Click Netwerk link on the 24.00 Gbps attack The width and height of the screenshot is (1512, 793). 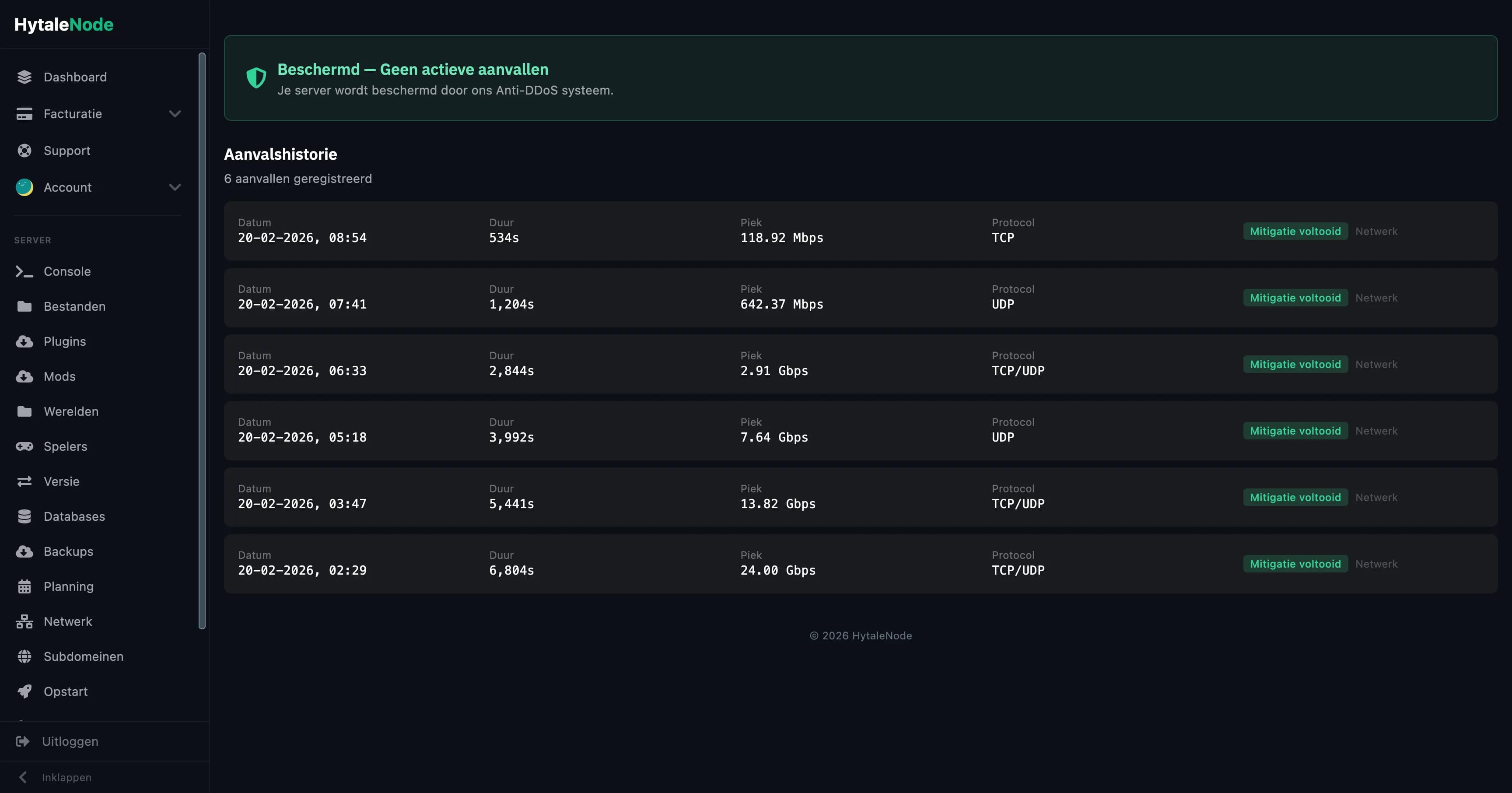(1376, 564)
